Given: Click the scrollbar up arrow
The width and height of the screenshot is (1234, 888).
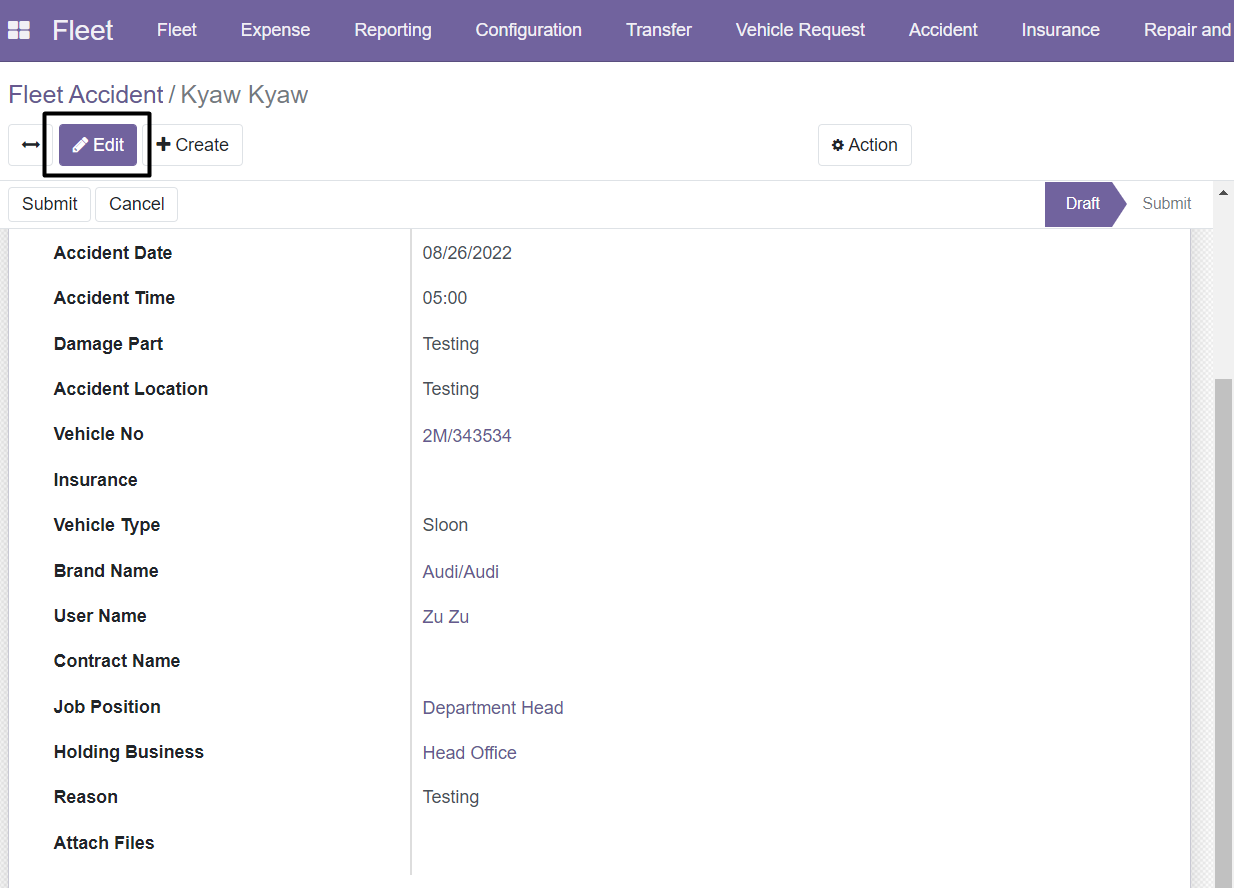Looking at the screenshot, I should coord(1223,191).
